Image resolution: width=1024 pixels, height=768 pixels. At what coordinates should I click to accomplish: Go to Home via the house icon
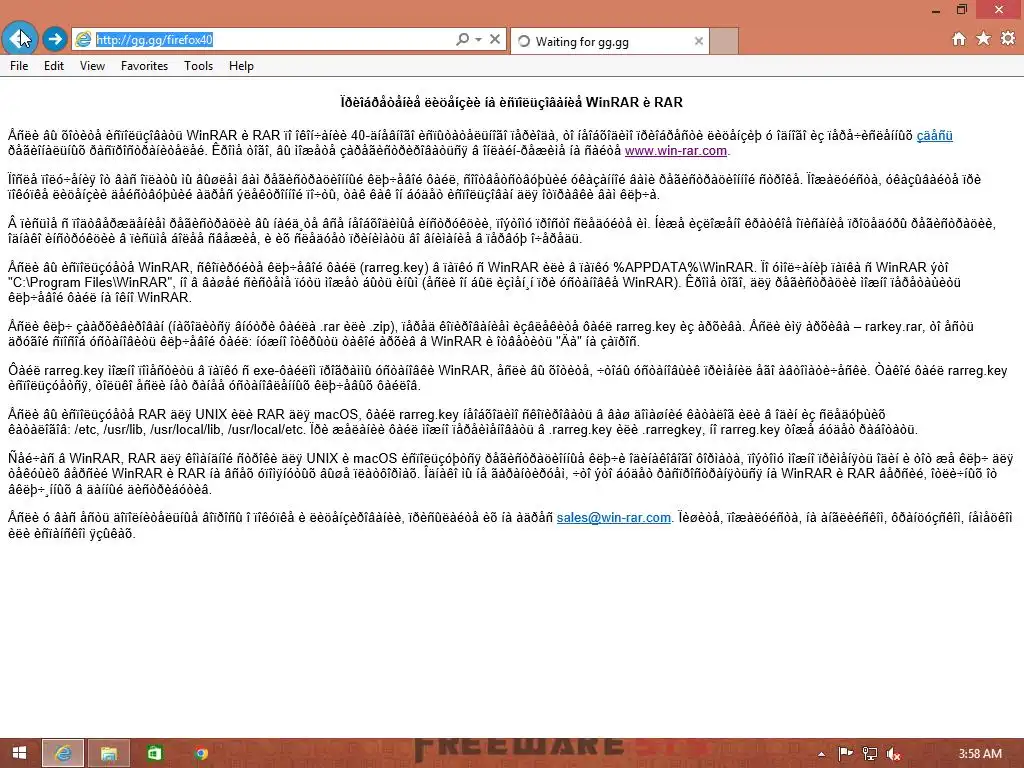tap(959, 39)
